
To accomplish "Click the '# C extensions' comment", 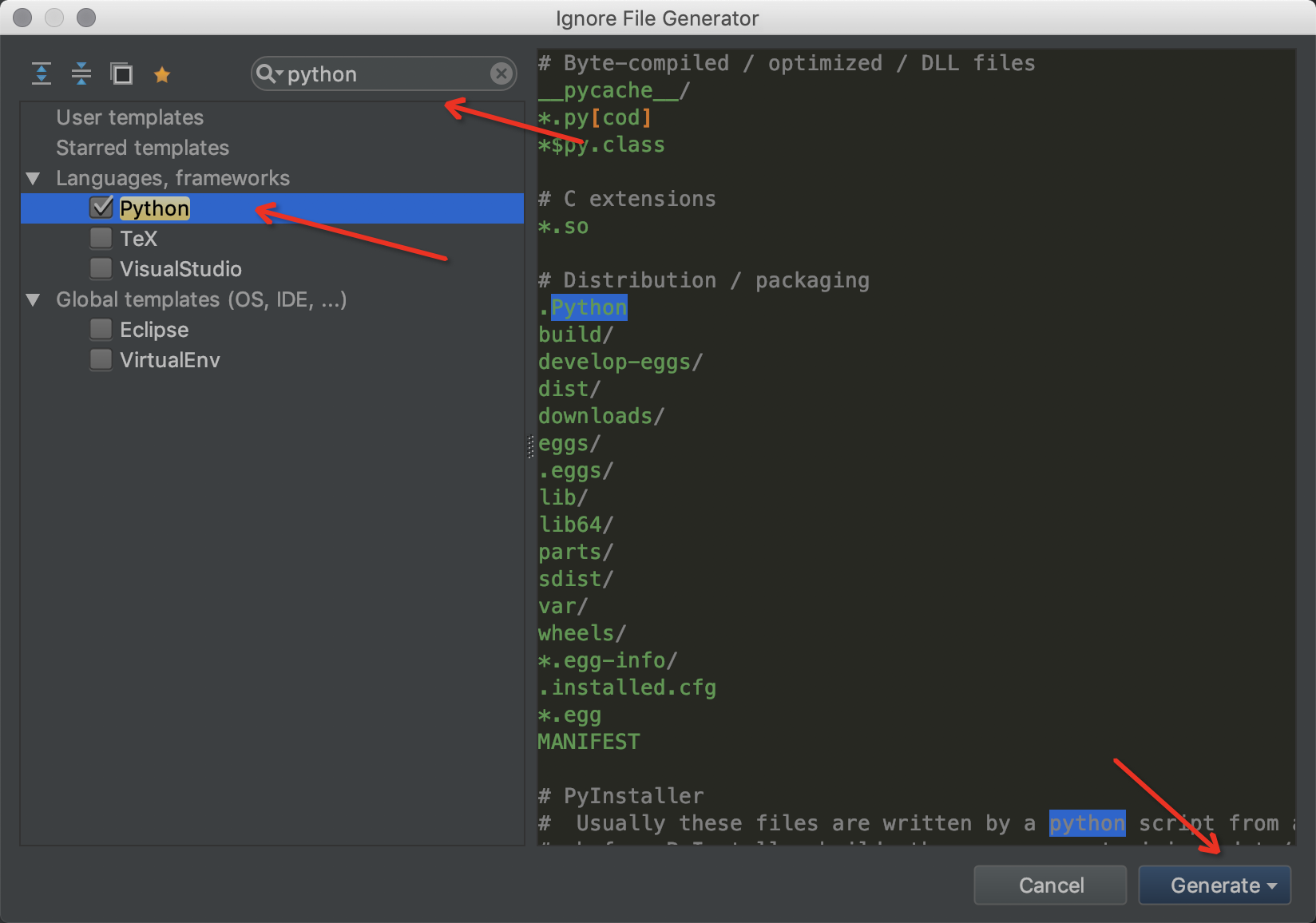I will 627,199.
